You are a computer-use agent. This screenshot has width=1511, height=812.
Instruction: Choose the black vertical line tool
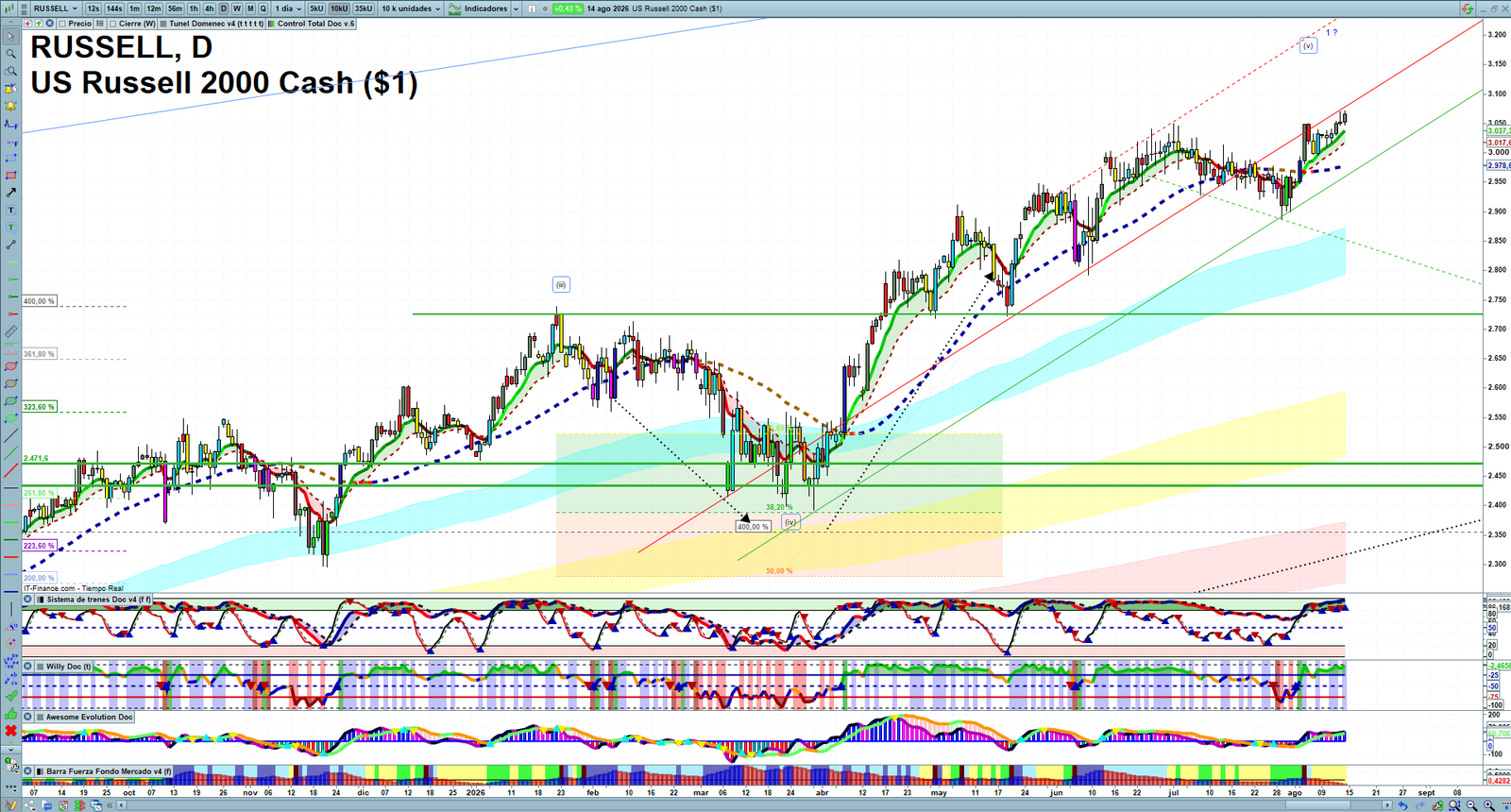(10, 609)
